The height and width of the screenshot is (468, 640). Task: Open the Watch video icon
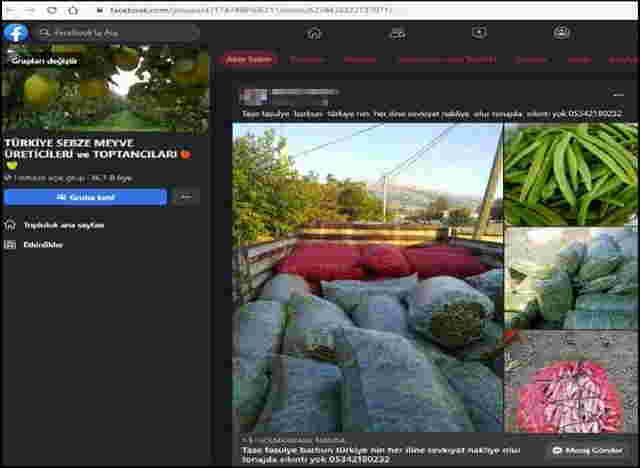(x=479, y=33)
